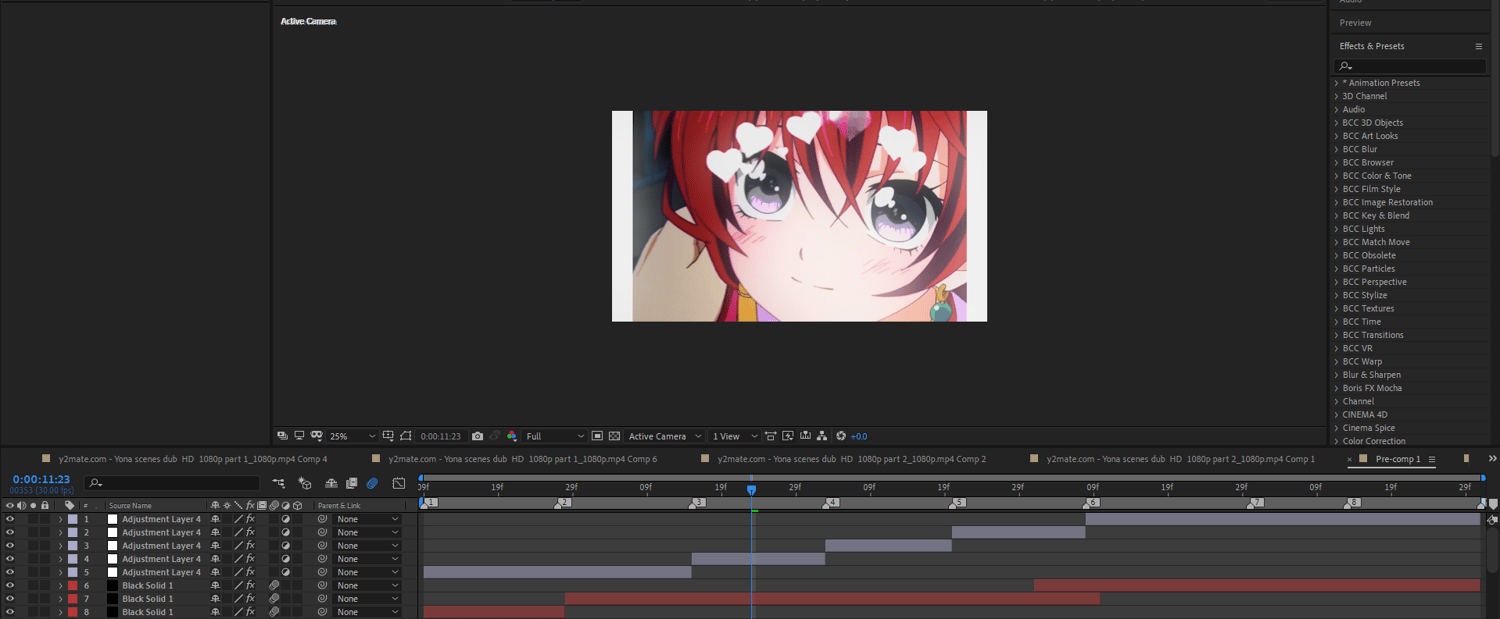The image size is (1500, 619).
Task: Expand layer 6 Black Solid 1 properties
Action: point(60,585)
